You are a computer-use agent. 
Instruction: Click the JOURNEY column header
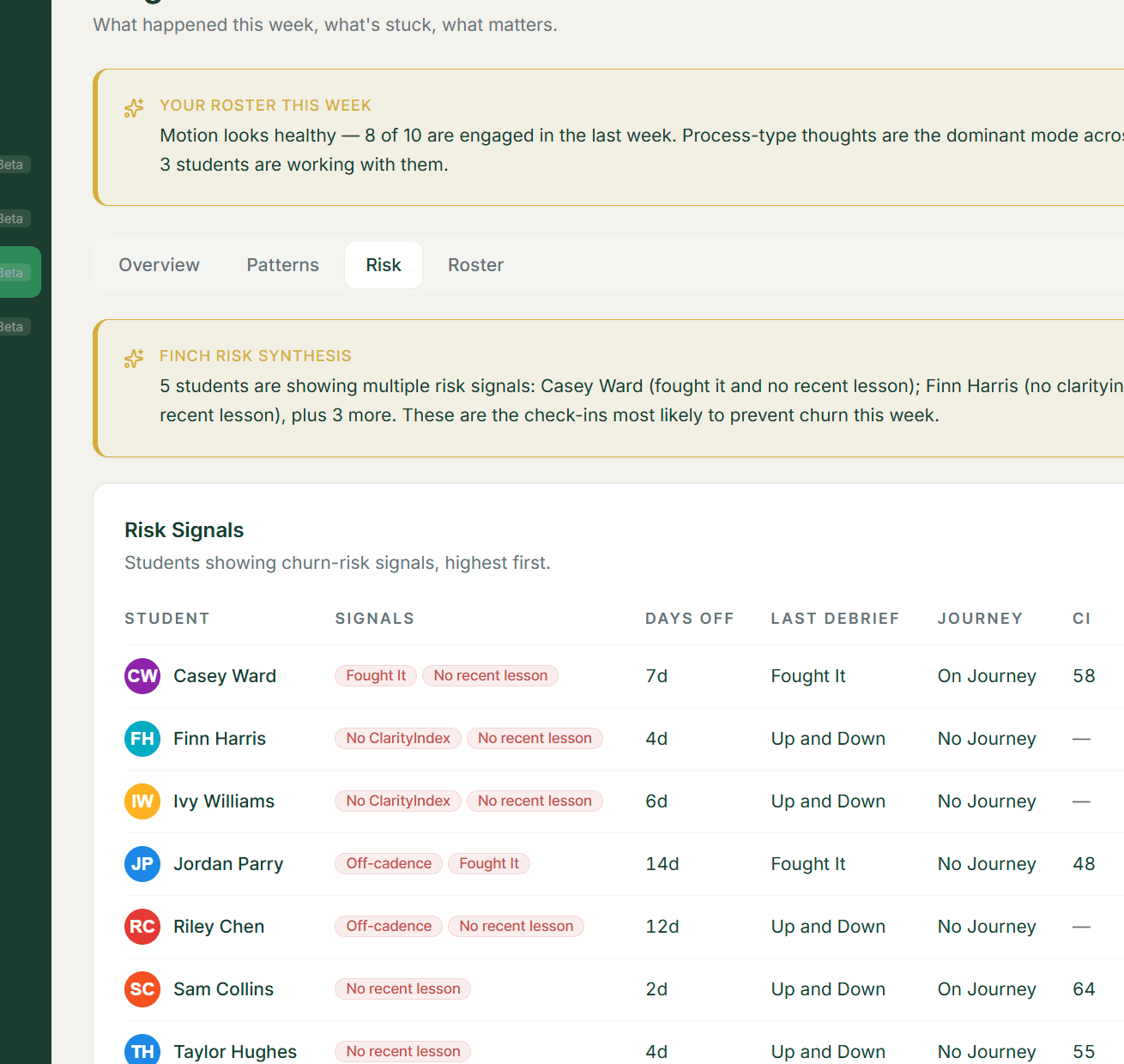(x=980, y=619)
